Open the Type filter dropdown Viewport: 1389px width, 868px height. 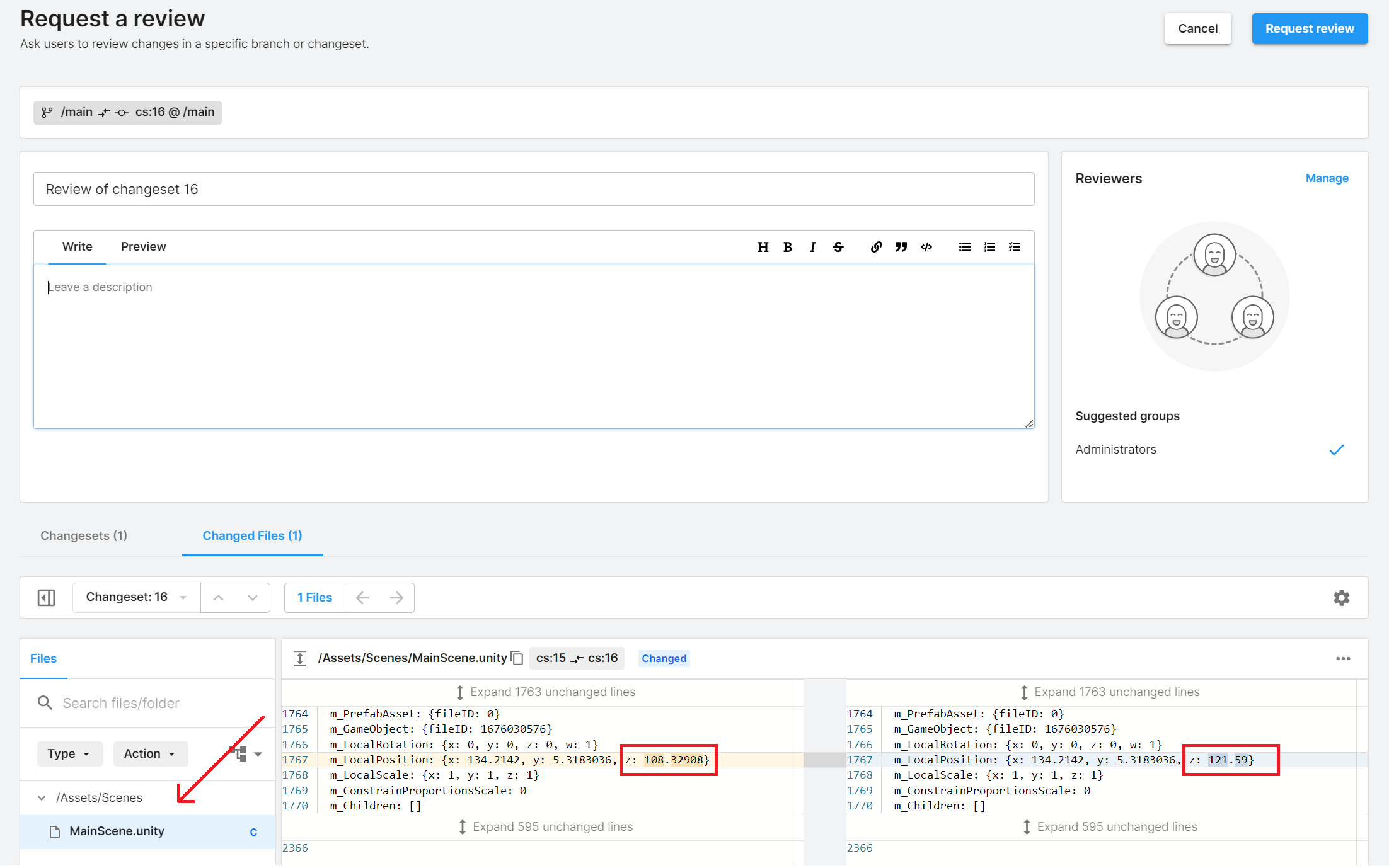pos(69,753)
